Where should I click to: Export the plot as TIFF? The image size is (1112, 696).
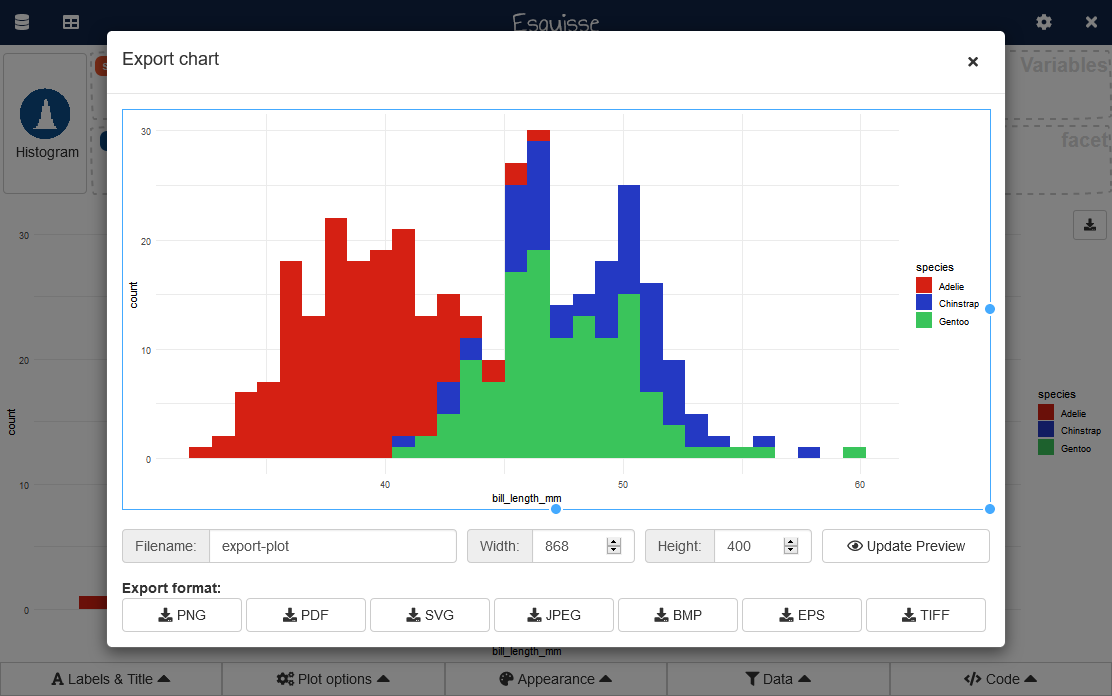tap(926, 615)
